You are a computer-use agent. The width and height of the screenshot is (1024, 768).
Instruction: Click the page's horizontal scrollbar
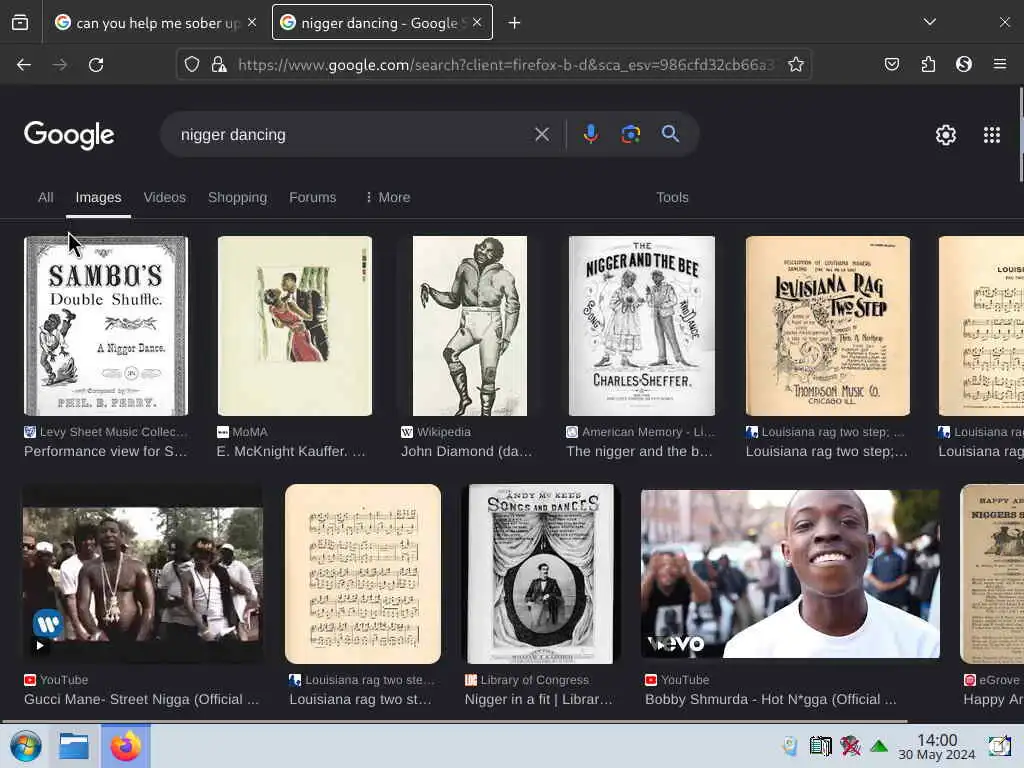(x=455, y=722)
